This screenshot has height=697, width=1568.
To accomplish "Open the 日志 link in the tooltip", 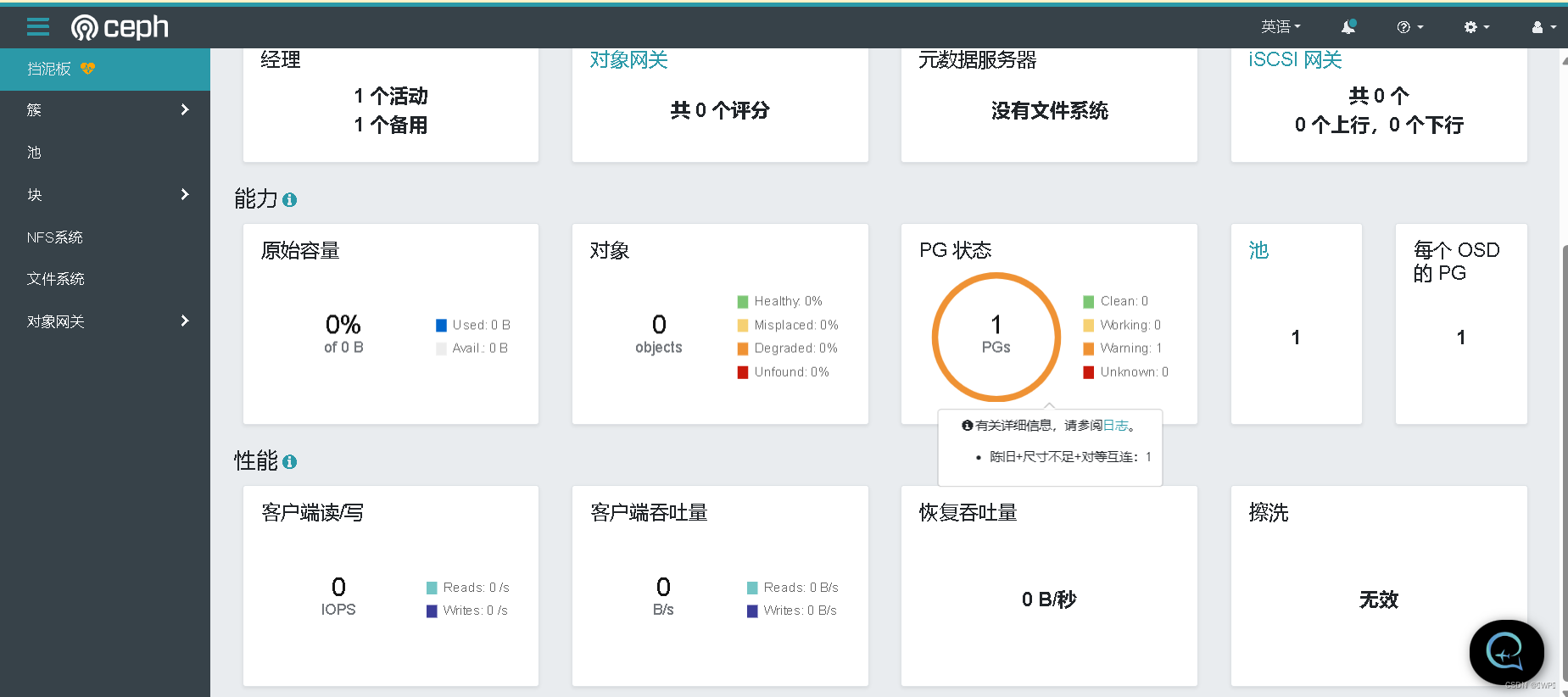I will [x=1115, y=426].
